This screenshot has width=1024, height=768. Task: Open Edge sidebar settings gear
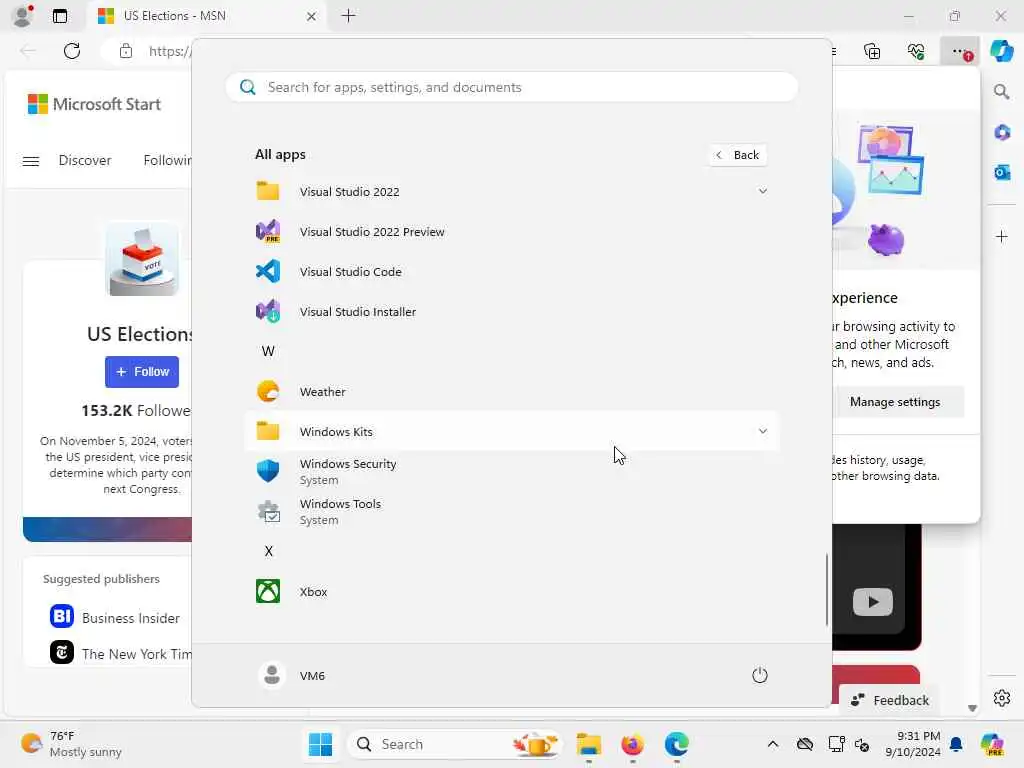coord(1002,698)
